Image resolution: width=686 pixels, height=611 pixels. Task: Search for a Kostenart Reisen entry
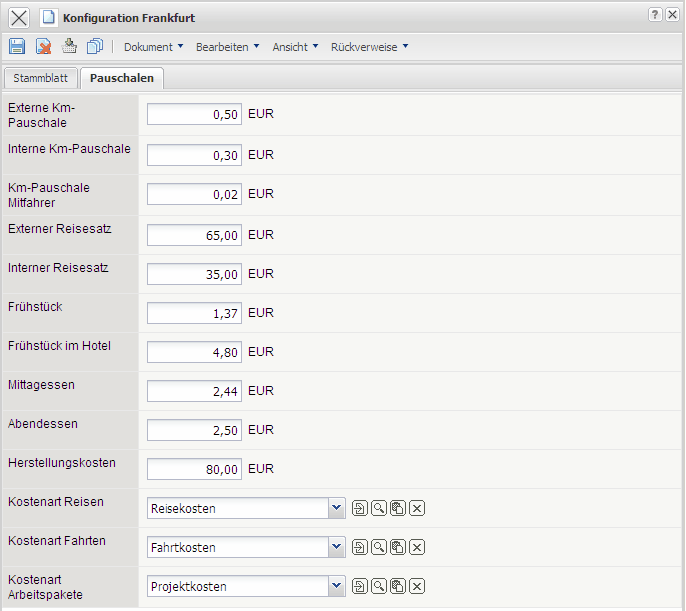click(x=379, y=508)
